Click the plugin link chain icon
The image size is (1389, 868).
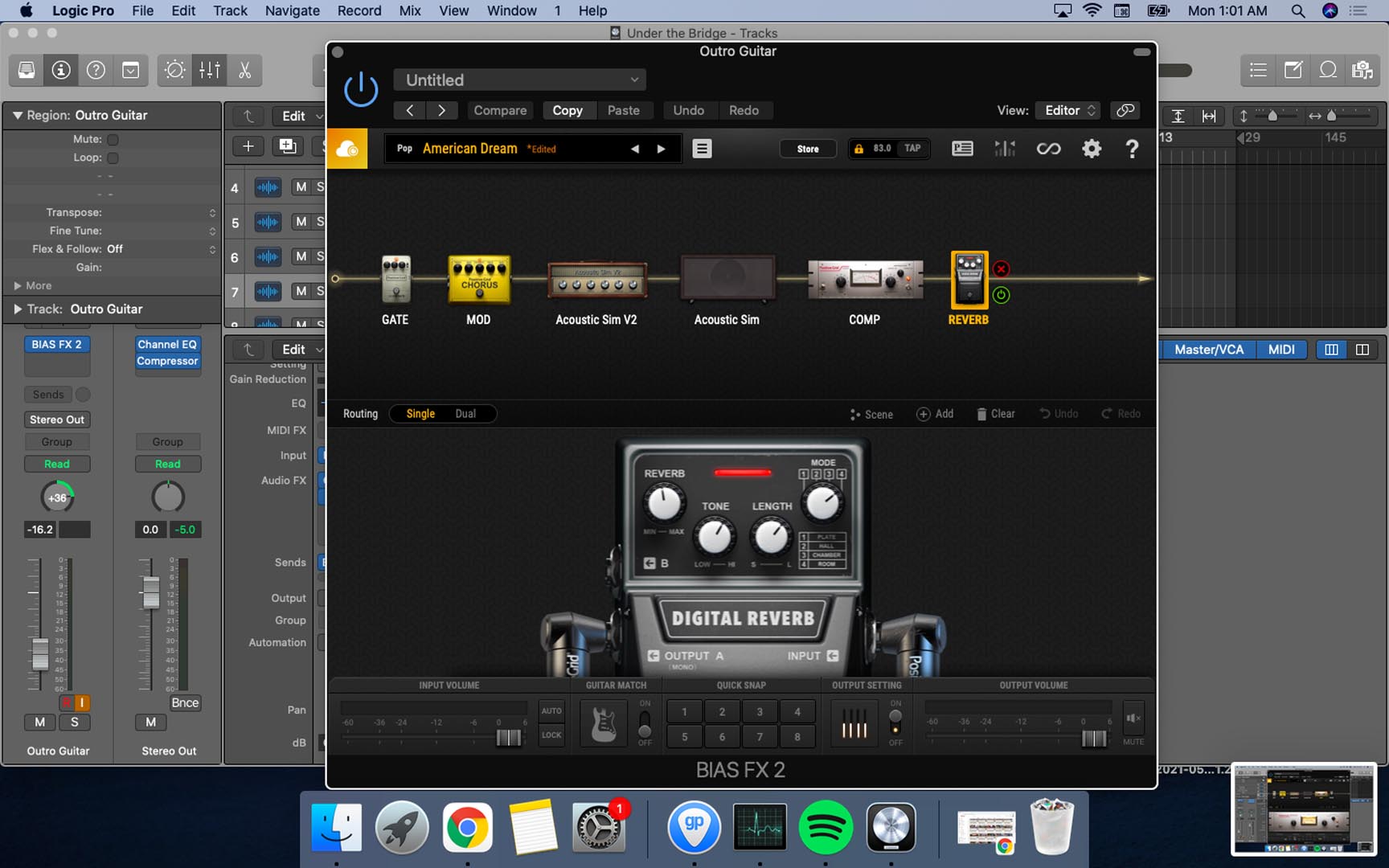click(1125, 110)
